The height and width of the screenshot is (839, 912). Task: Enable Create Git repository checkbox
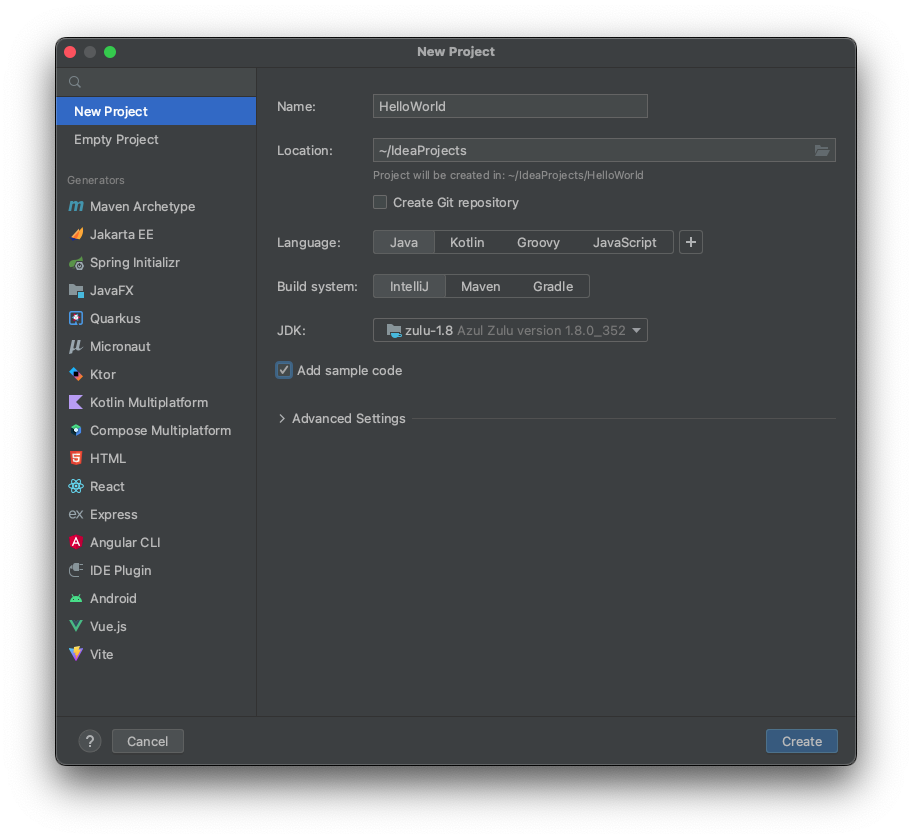coord(380,202)
